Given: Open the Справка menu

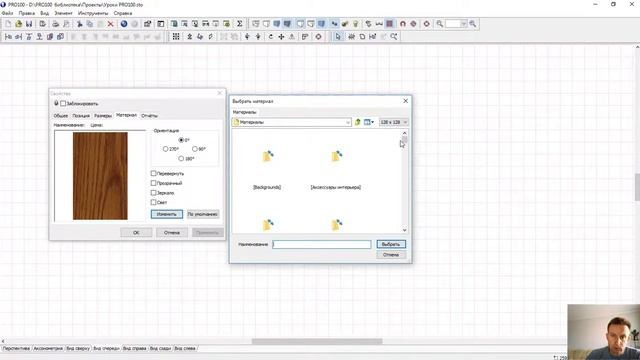Looking at the screenshot, I should click(x=123, y=13).
